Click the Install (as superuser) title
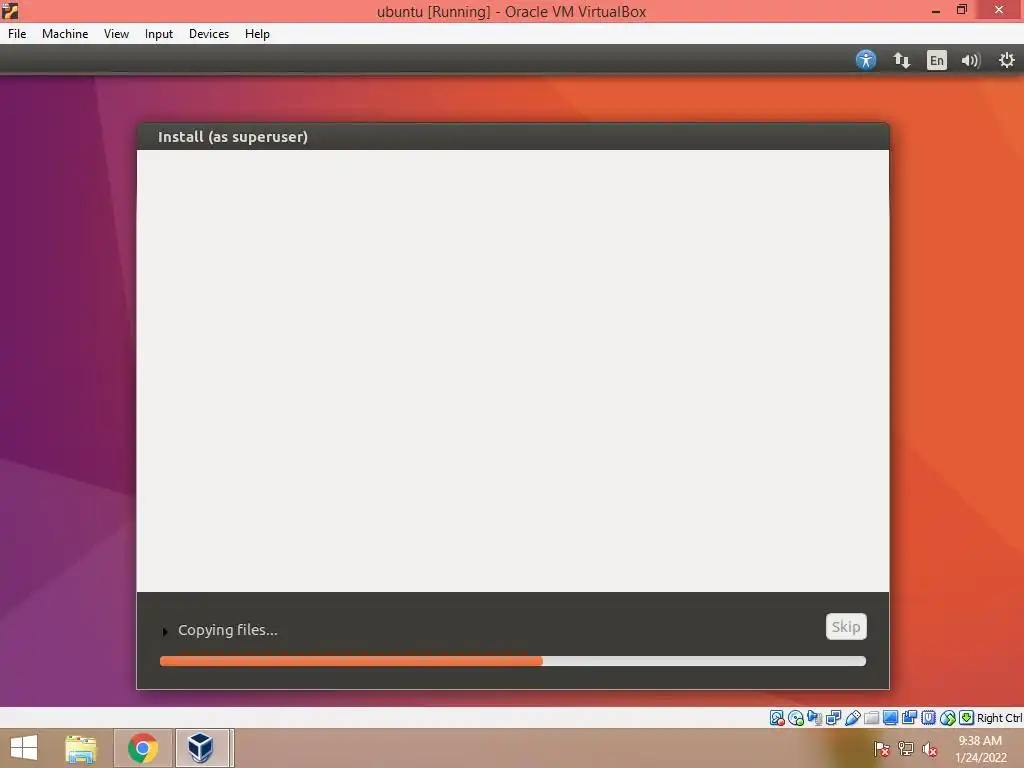The height and width of the screenshot is (768, 1024). tap(232, 136)
